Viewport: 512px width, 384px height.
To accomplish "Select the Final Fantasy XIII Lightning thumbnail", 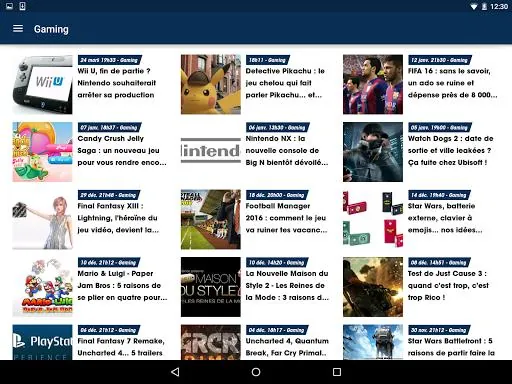I will pos(42,219).
